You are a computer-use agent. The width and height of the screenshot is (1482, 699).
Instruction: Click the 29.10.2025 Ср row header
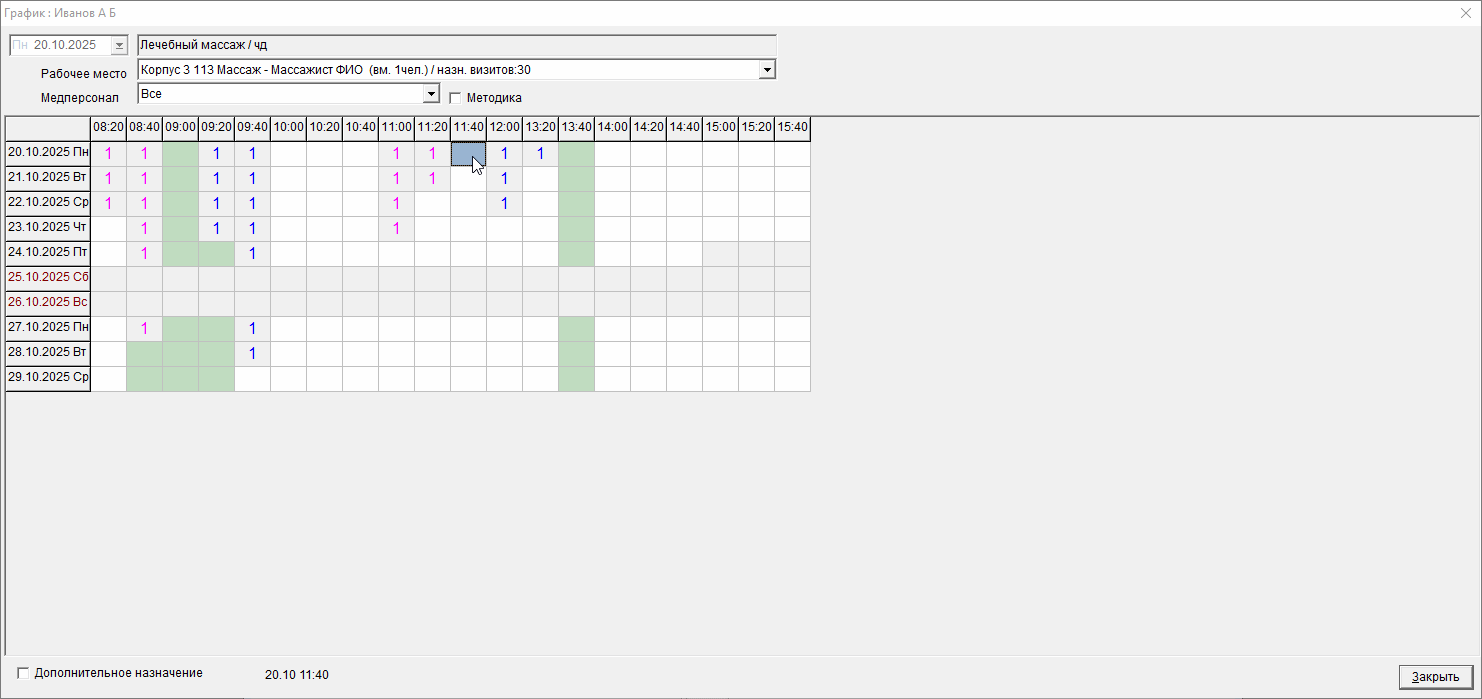48,379
